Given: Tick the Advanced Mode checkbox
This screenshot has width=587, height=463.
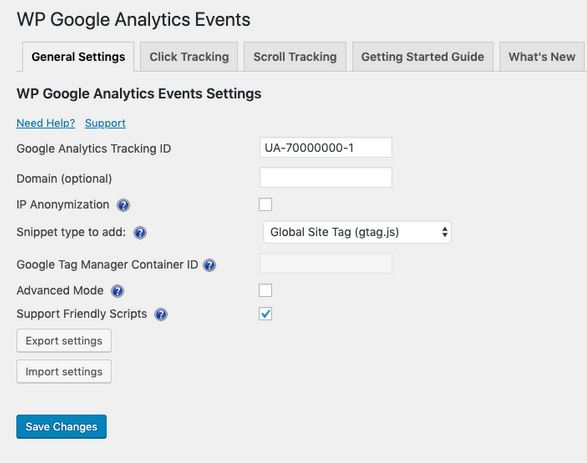Looking at the screenshot, I should pyautogui.click(x=265, y=290).
